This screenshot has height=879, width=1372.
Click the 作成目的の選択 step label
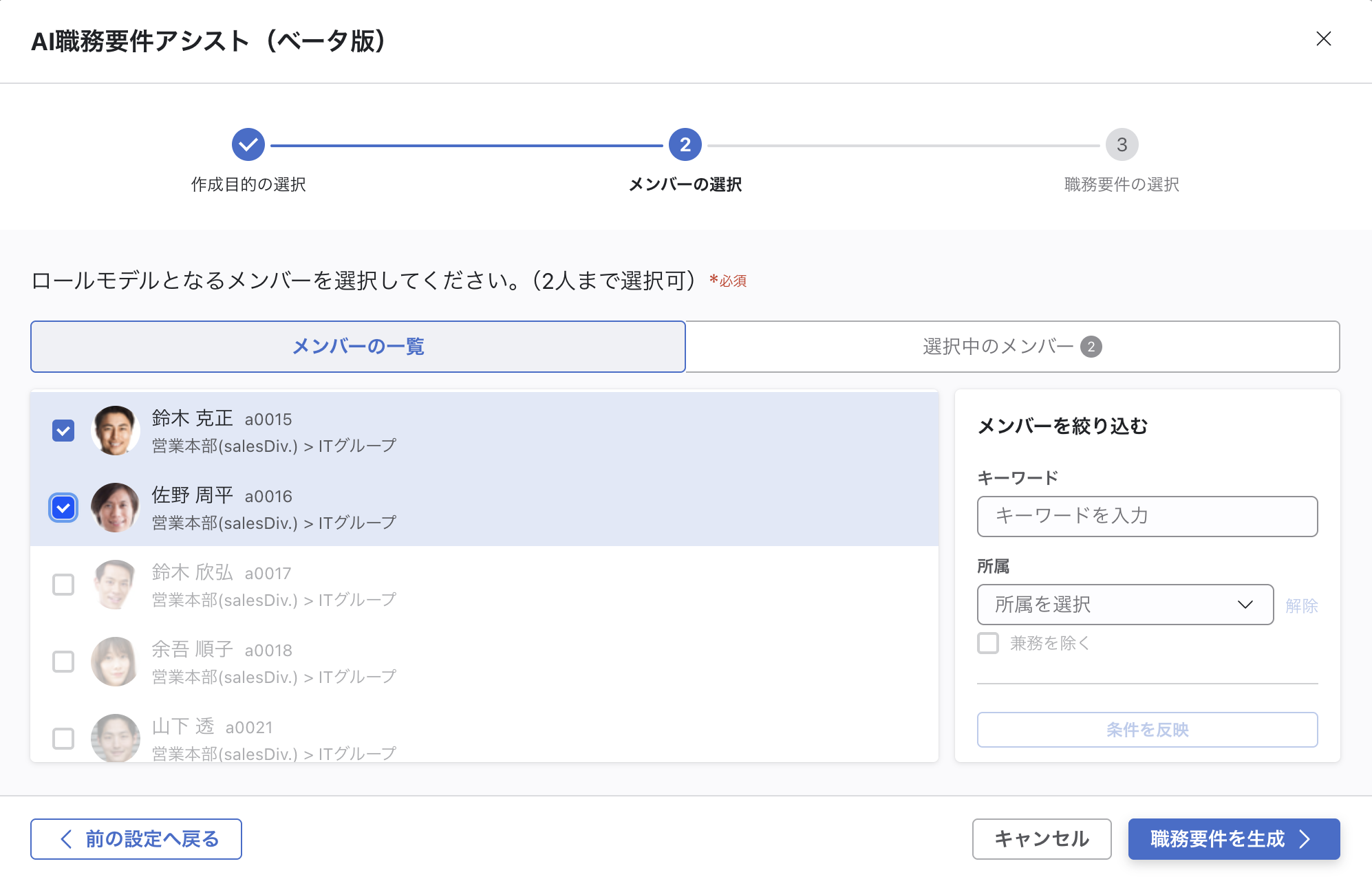(248, 184)
